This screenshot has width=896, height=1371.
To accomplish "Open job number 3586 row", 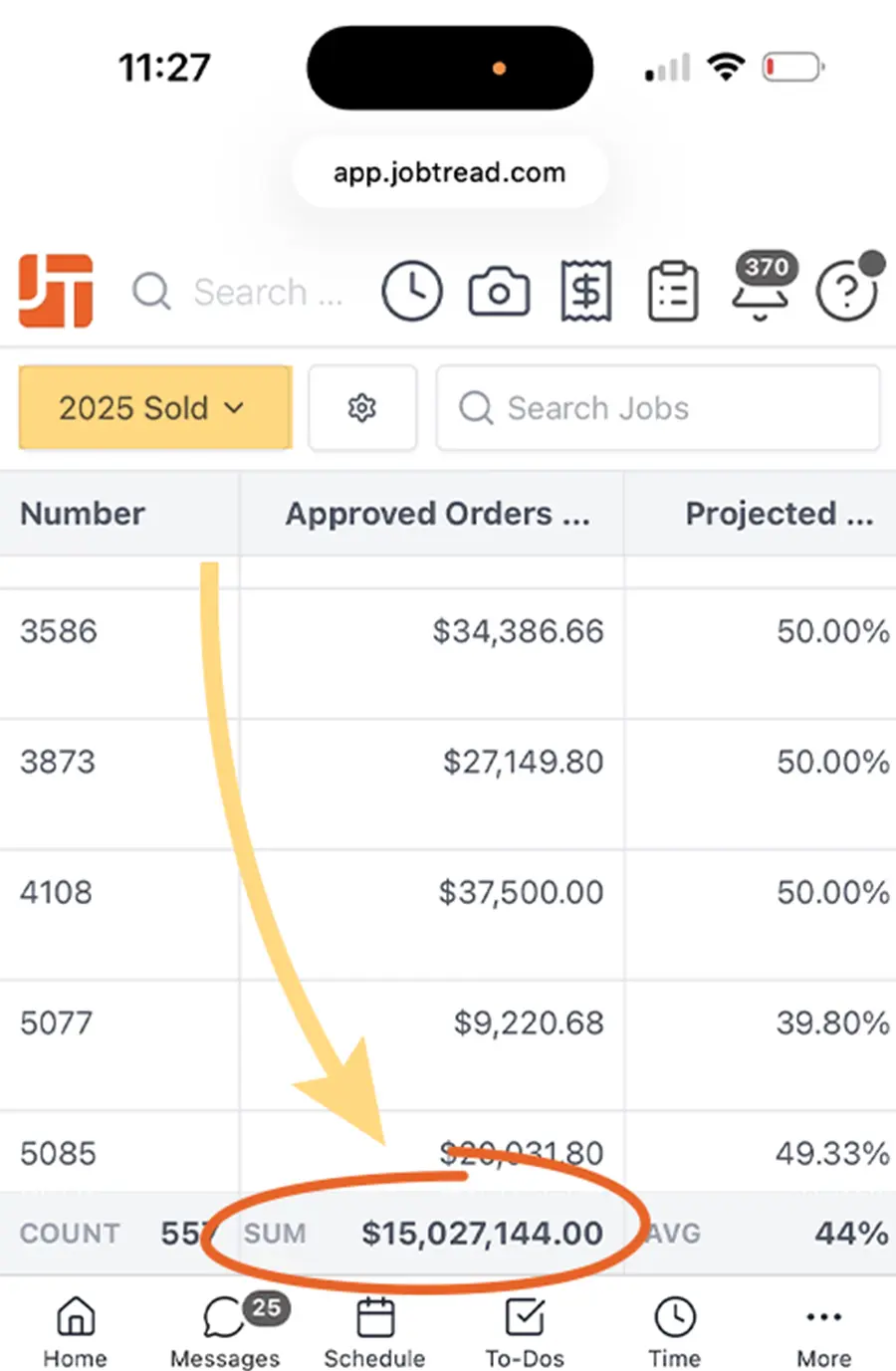I will pos(59,631).
